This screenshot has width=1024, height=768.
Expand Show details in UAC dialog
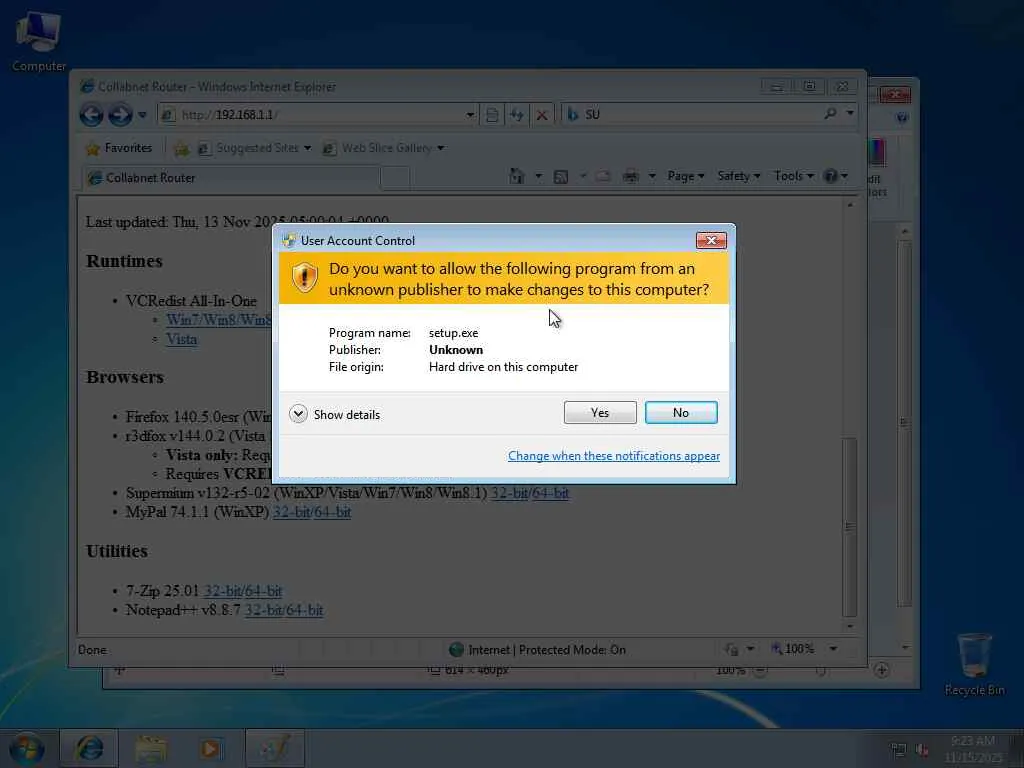coord(334,414)
